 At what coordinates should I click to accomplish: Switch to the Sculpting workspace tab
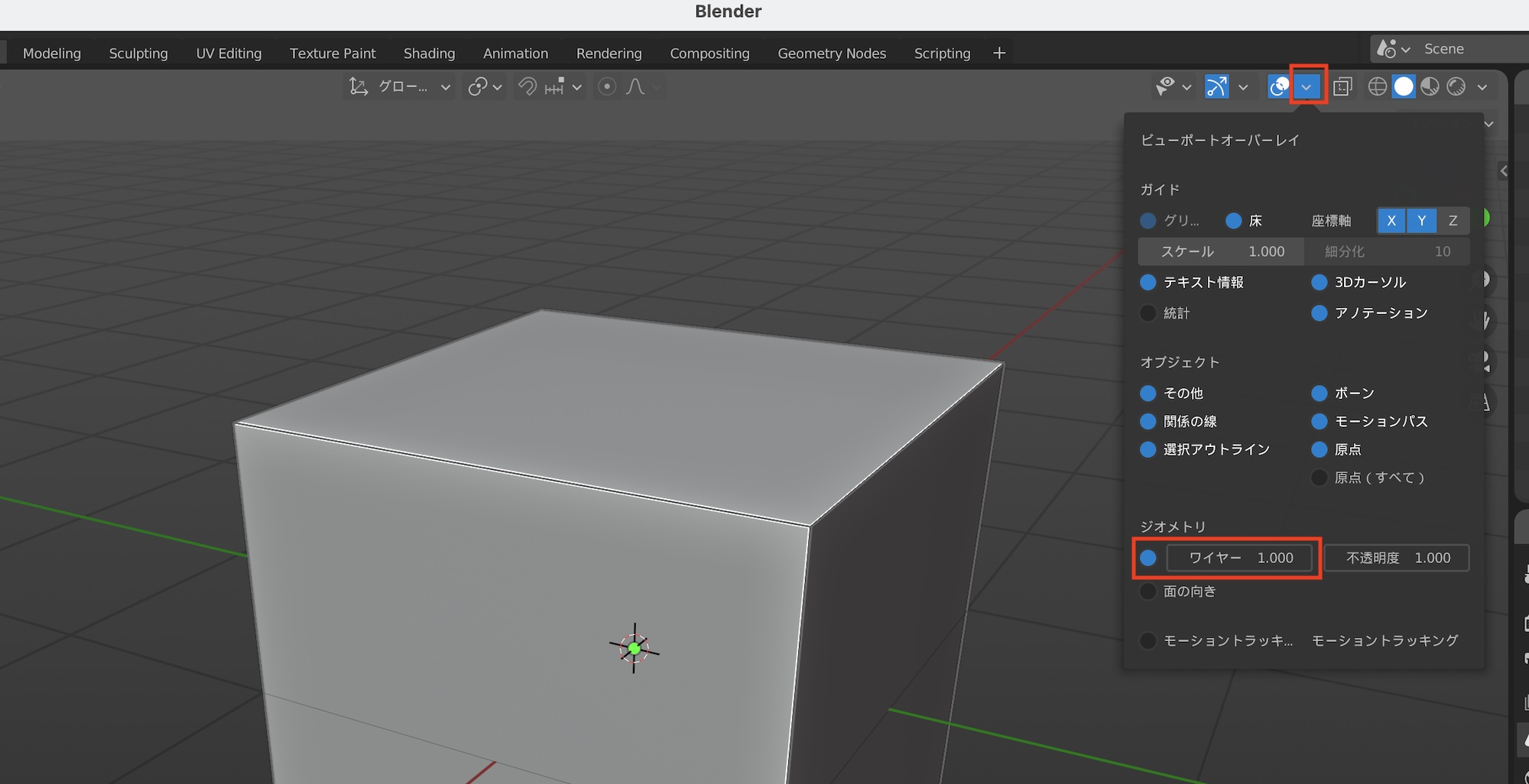[x=138, y=53]
